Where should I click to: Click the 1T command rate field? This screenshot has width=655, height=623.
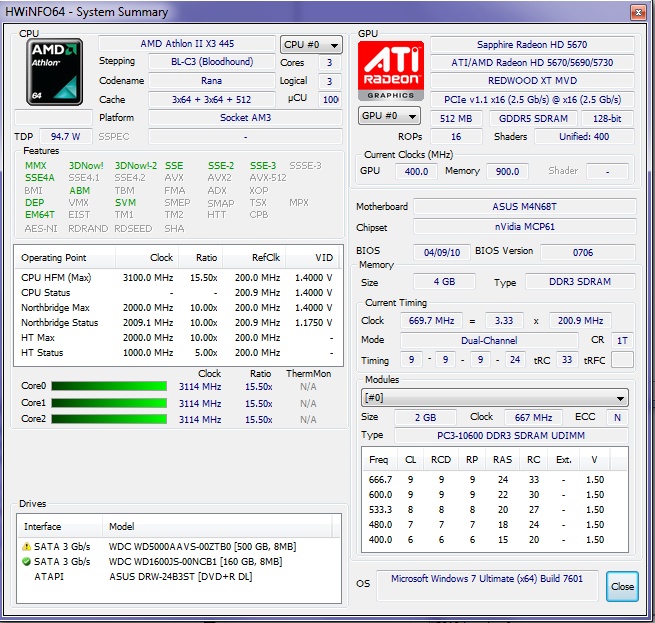click(622, 341)
